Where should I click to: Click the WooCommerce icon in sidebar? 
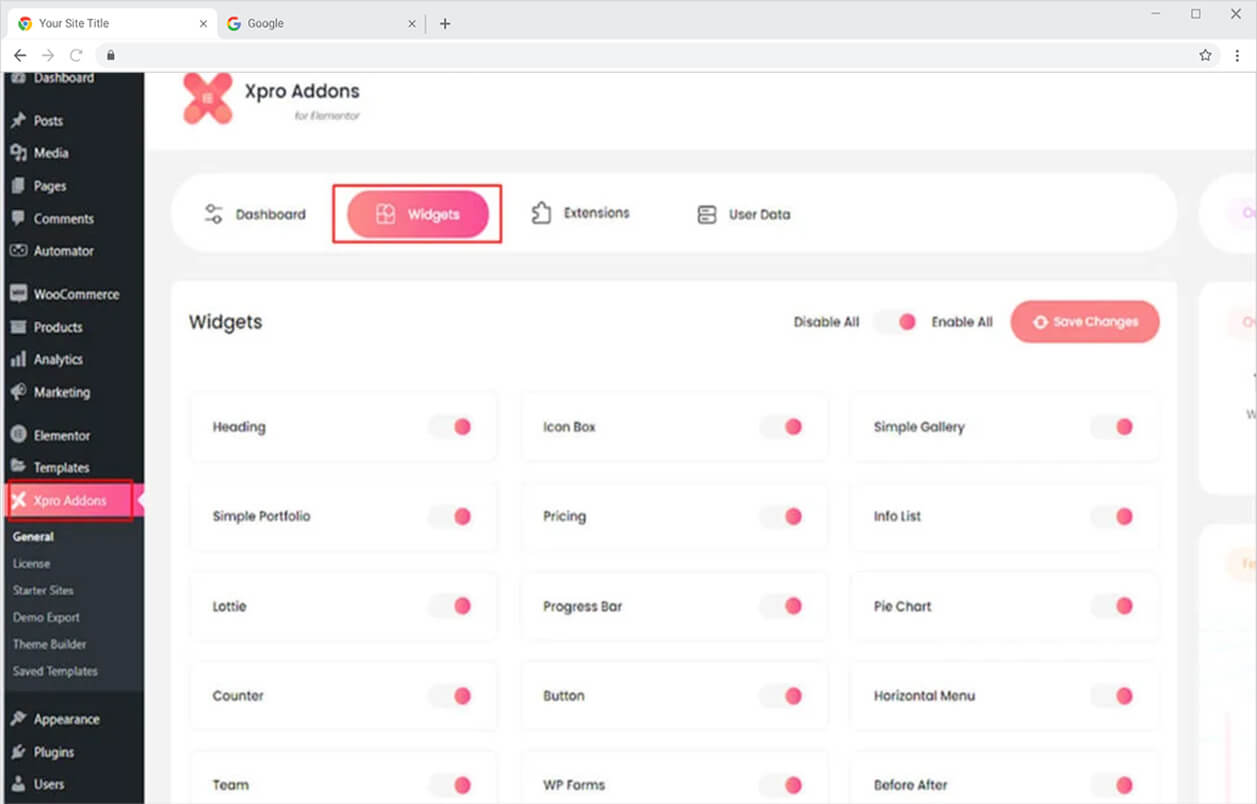click(x=18, y=294)
